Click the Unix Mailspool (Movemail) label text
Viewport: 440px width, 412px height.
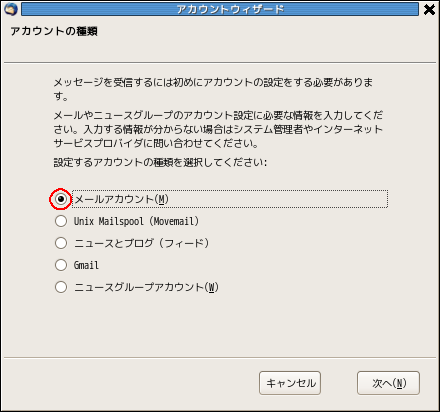pyautogui.click(x=136, y=221)
